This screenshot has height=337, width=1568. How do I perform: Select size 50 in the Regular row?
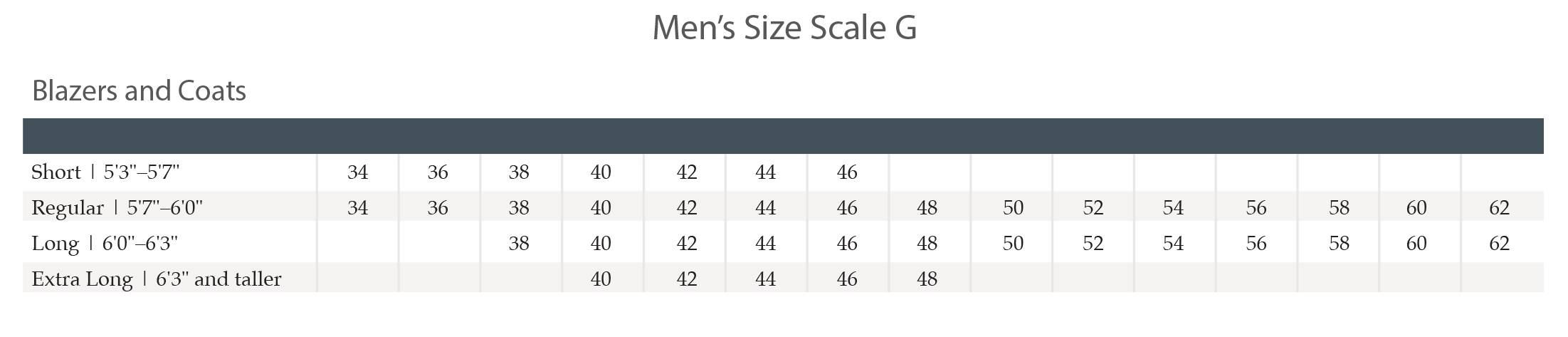pos(1012,208)
